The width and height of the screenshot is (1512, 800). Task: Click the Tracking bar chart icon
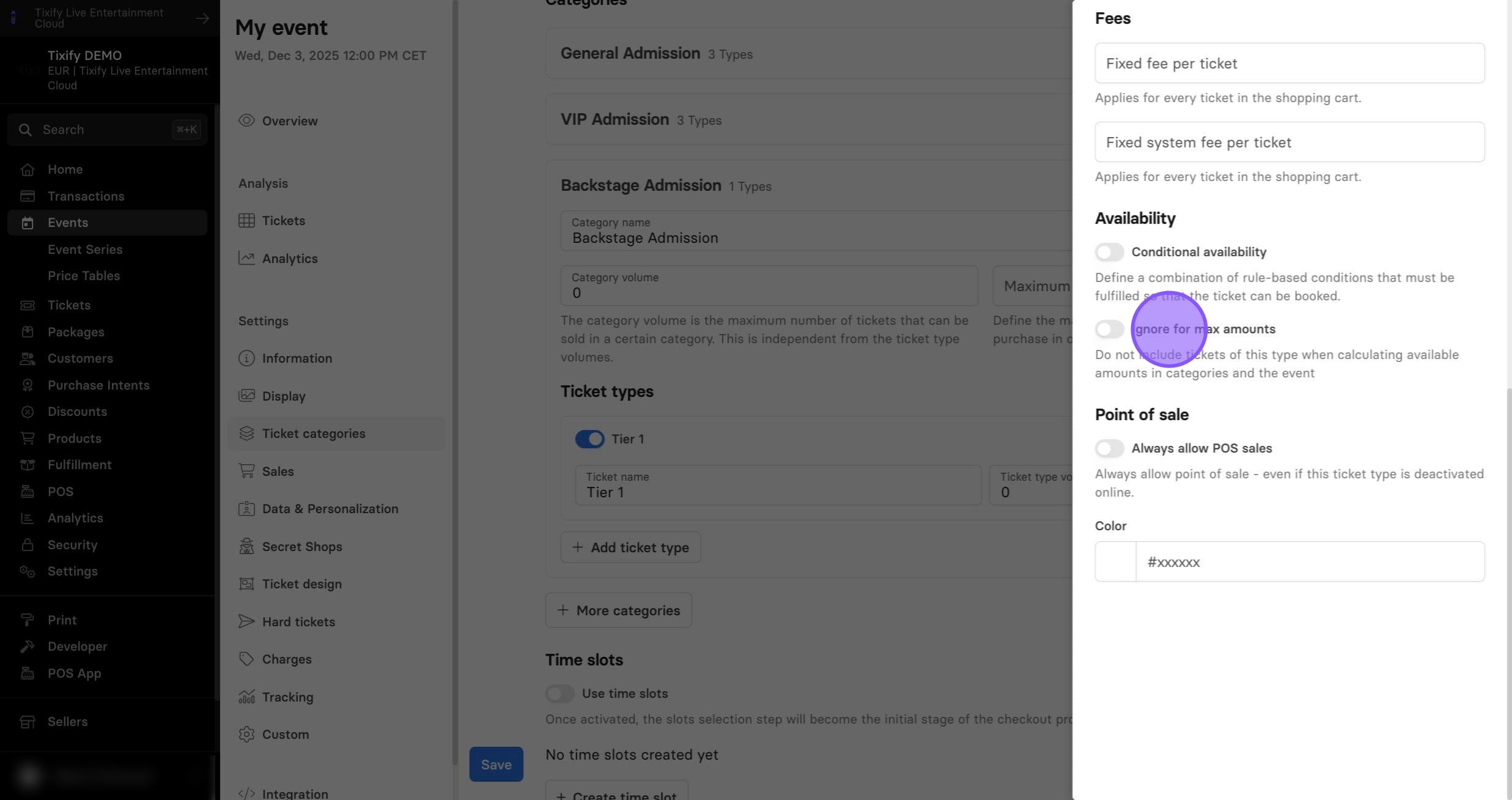point(246,697)
